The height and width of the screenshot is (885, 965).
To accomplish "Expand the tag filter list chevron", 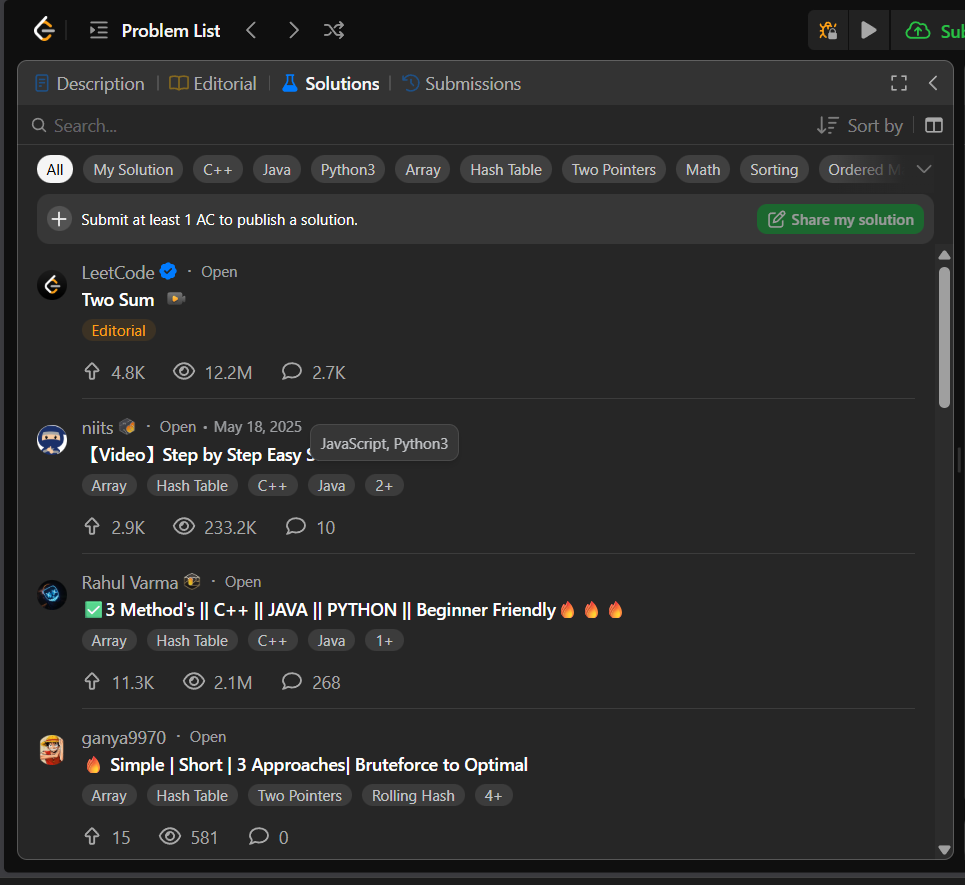I will (x=924, y=169).
